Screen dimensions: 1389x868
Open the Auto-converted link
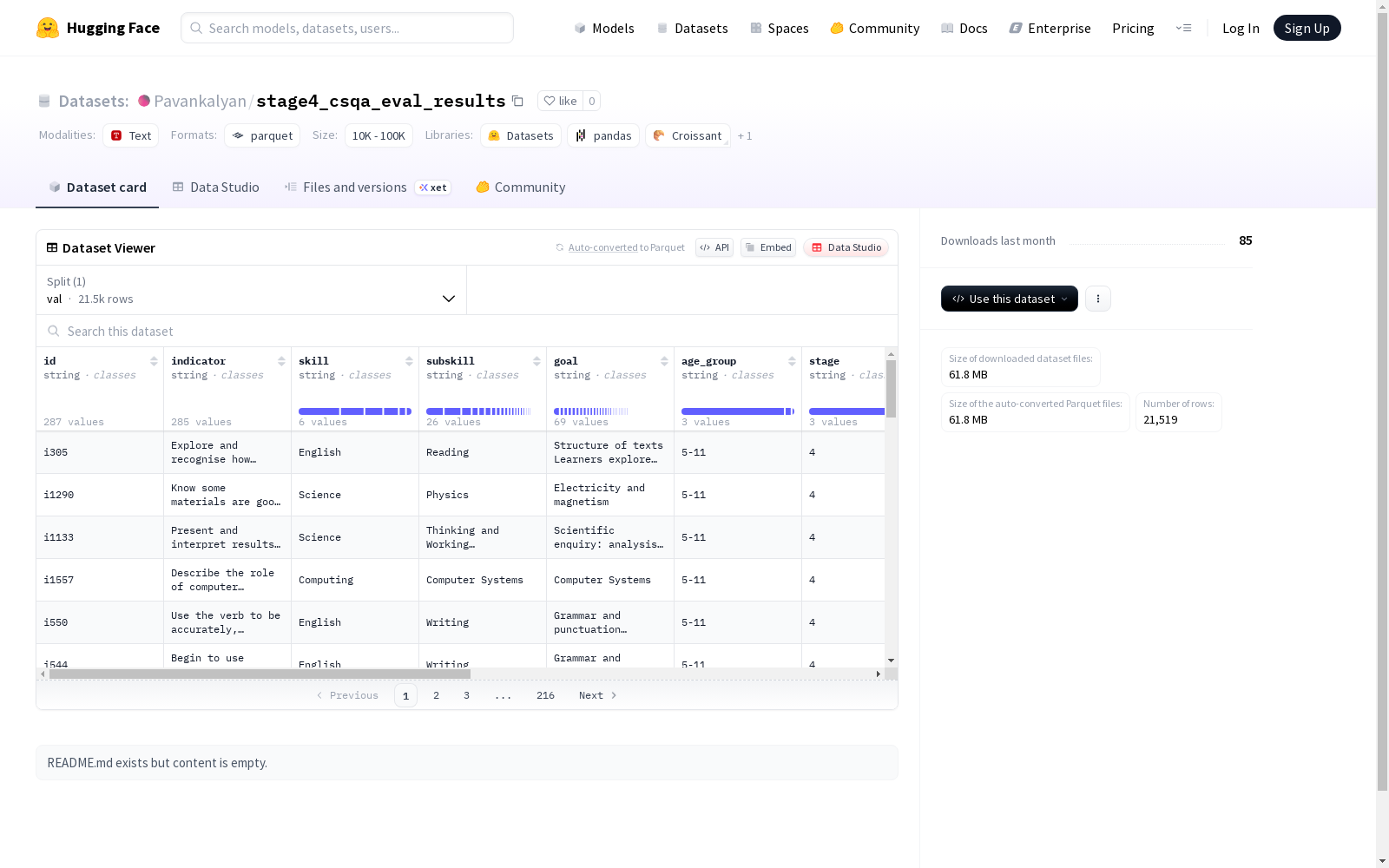pyautogui.click(x=603, y=247)
